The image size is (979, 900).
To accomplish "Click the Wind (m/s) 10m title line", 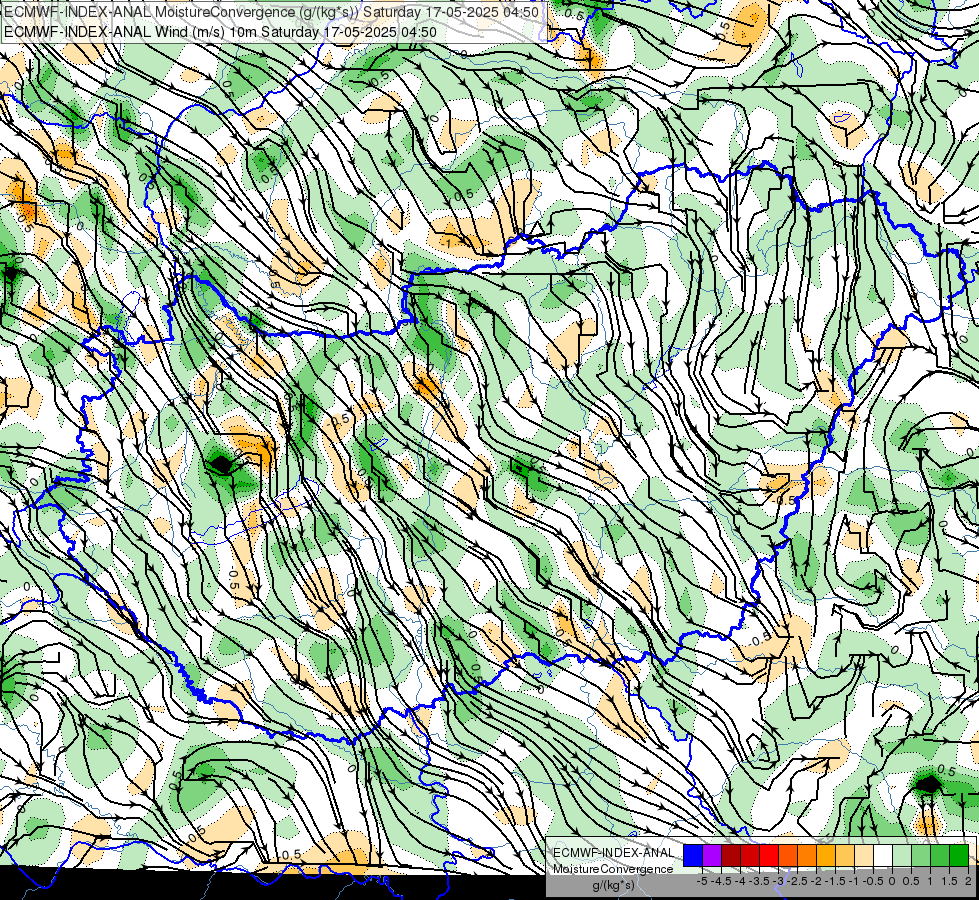I will 220,32.
